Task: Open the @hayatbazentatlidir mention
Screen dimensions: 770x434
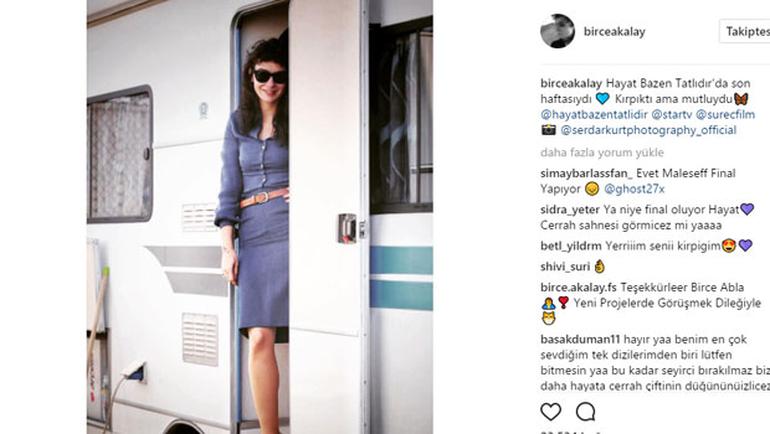Action: click(x=594, y=114)
